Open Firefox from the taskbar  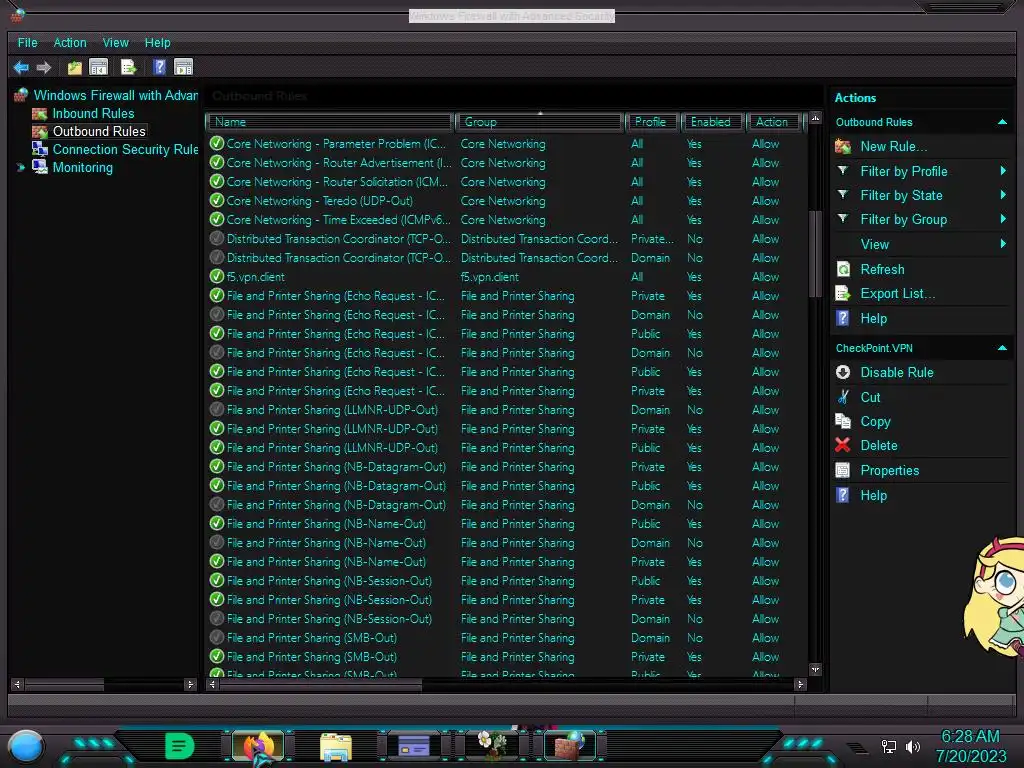[x=259, y=746]
